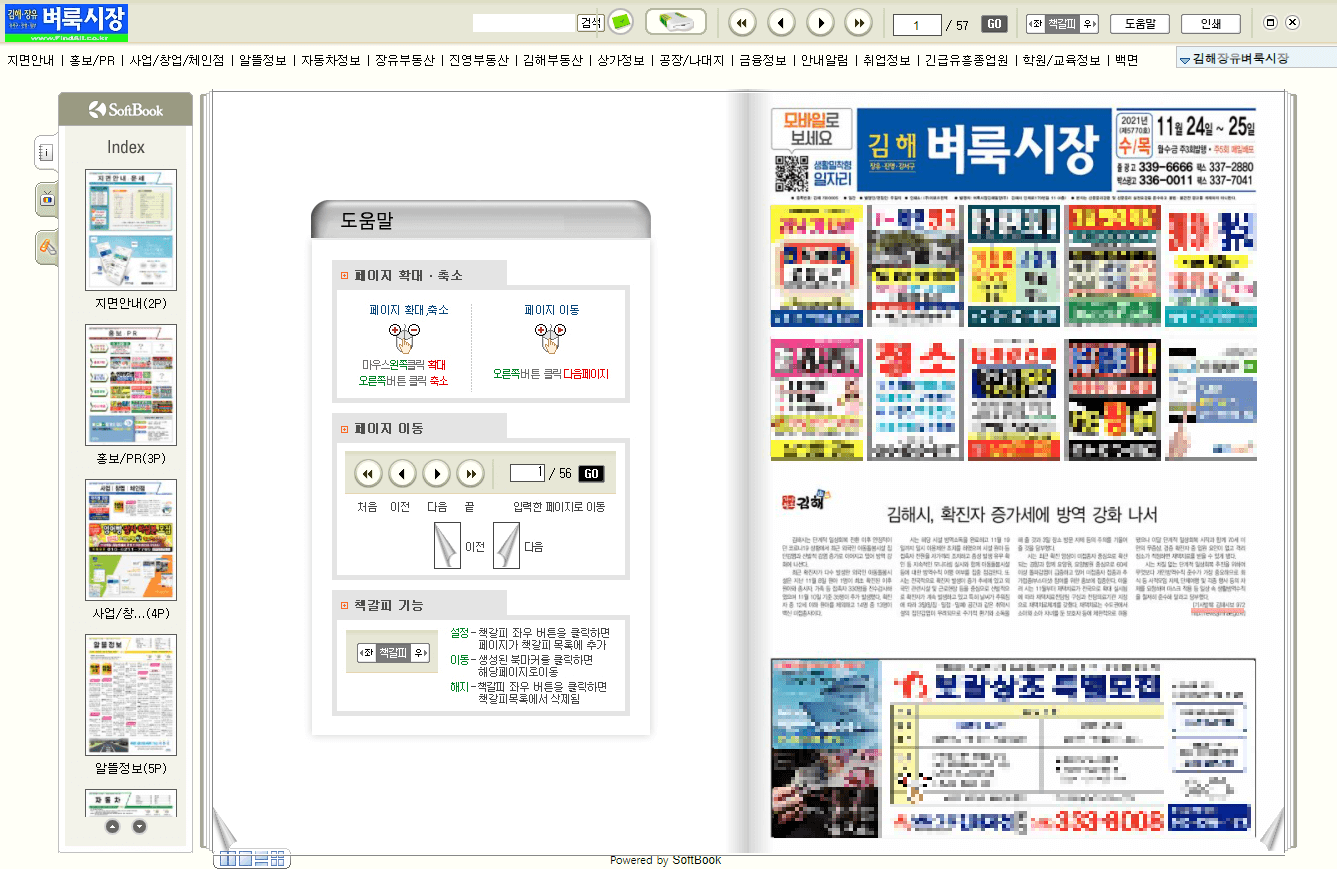Open the 금융정보 menu item

point(762,60)
